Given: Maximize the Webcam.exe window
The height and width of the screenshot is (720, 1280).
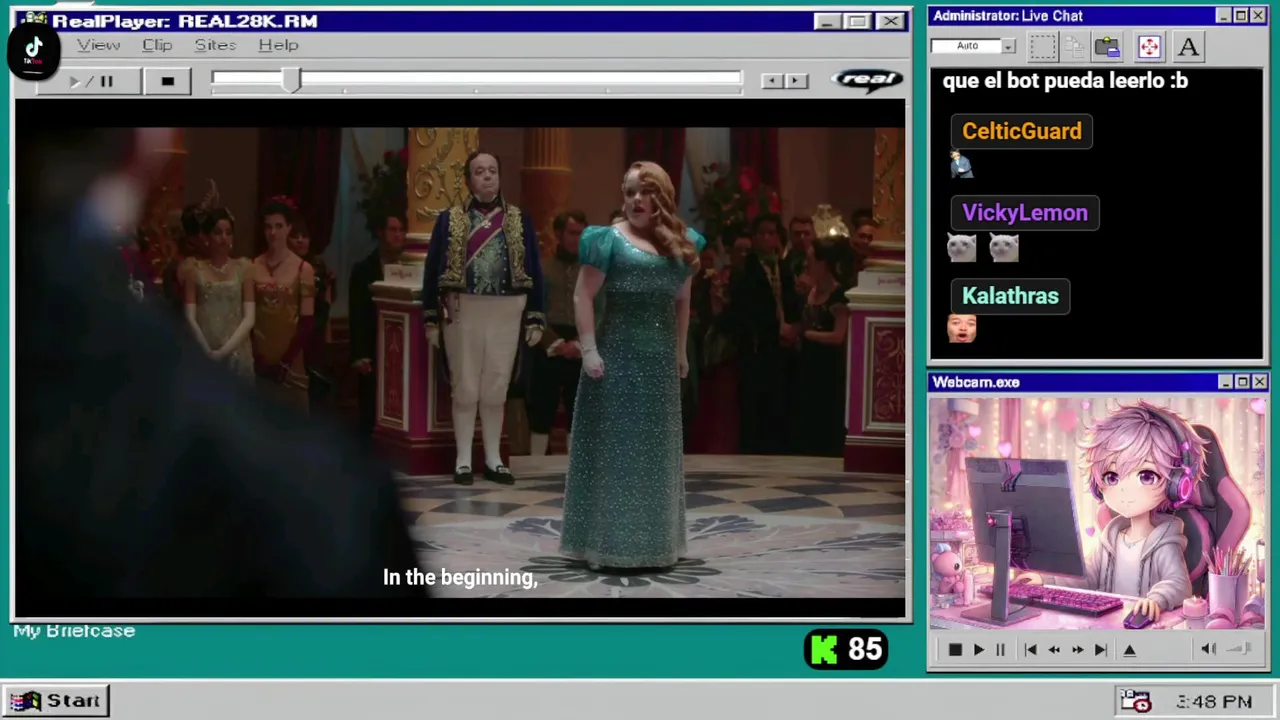Looking at the screenshot, I should coord(1243,382).
